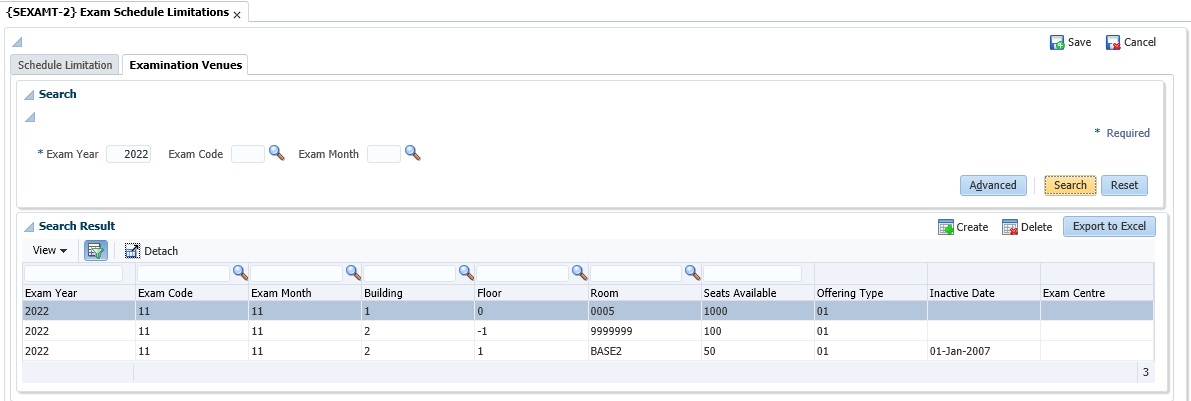The height and width of the screenshot is (401, 1191).
Task: Click the Delete record icon
Action: tap(1009, 227)
